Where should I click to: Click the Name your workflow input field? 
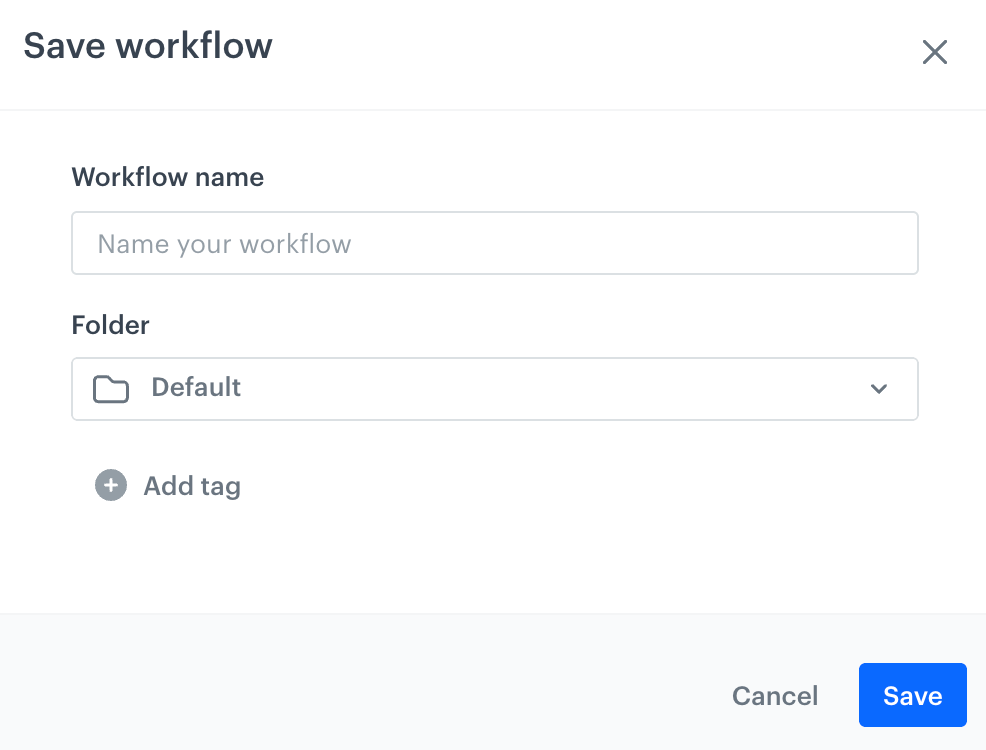[x=494, y=243]
